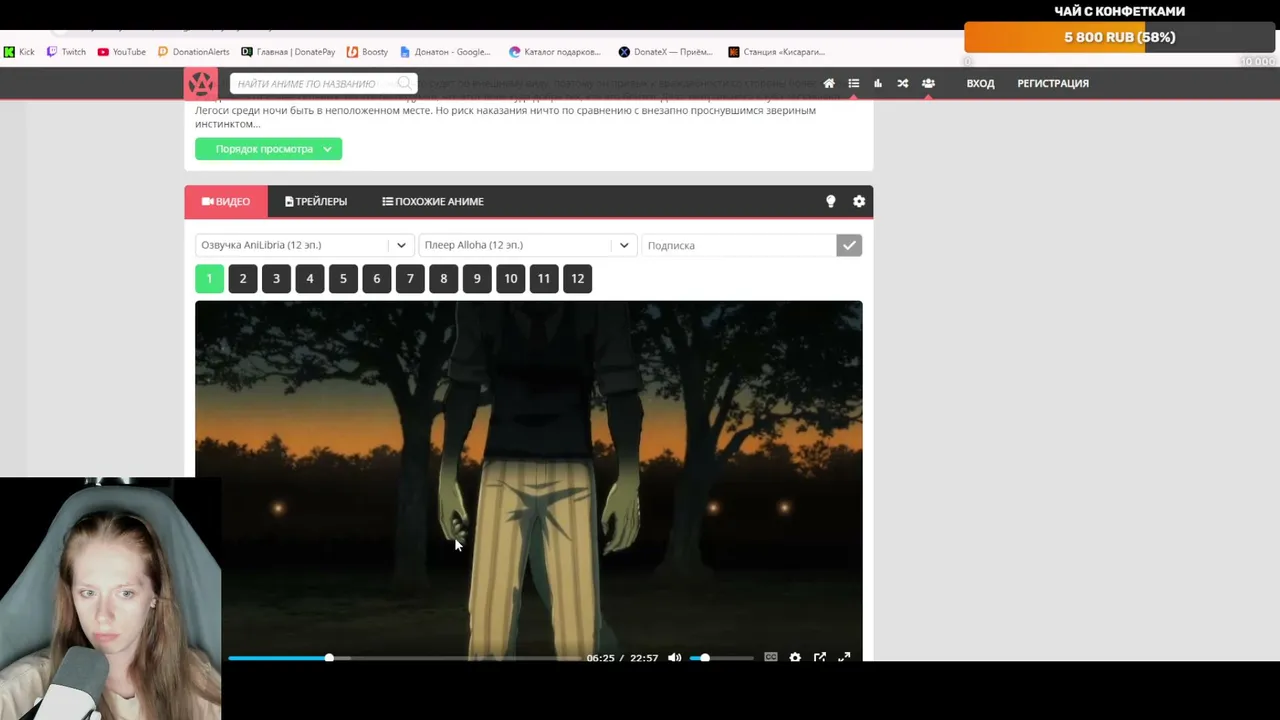This screenshot has height=720, width=1280.
Task: Open the Станция «Кисараги bookmark
Action: click(776, 52)
